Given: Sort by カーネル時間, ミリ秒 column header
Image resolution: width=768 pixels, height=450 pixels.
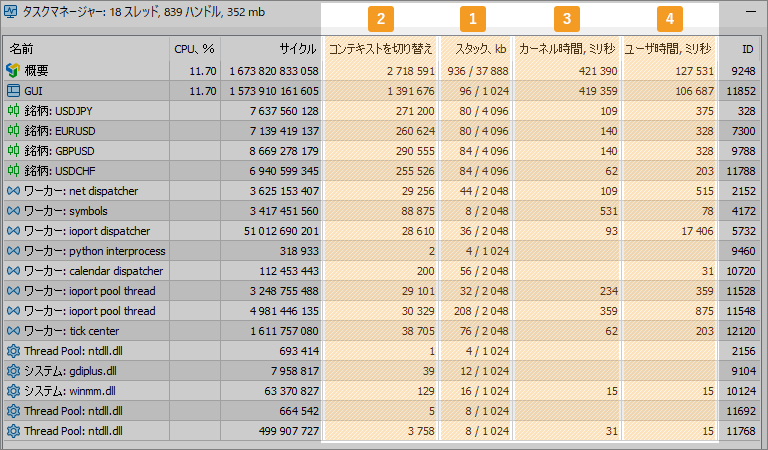Looking at the screenshot, I should (x=567, y=49).
